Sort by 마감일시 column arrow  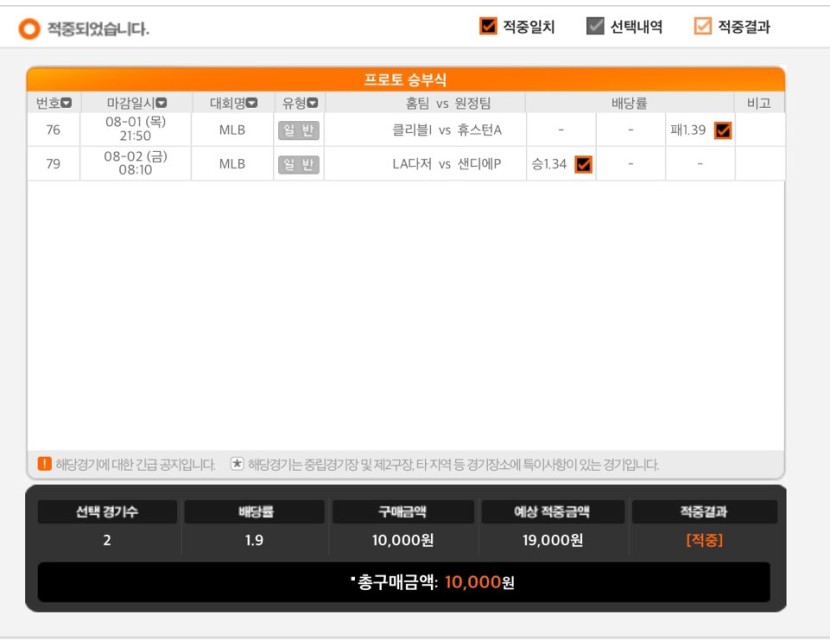[x=161, y=103]
